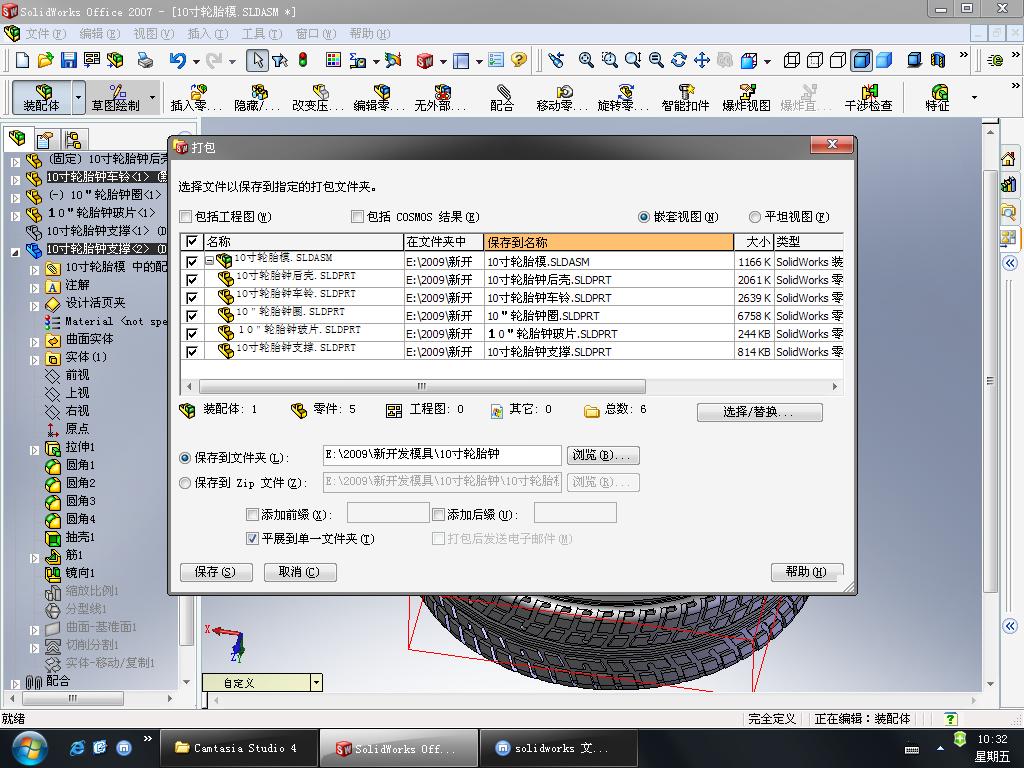The width and height of the screenshot is (1024, 768).
Task: Expand the 实体(1) folder node
Action: (x=34, y=360)
